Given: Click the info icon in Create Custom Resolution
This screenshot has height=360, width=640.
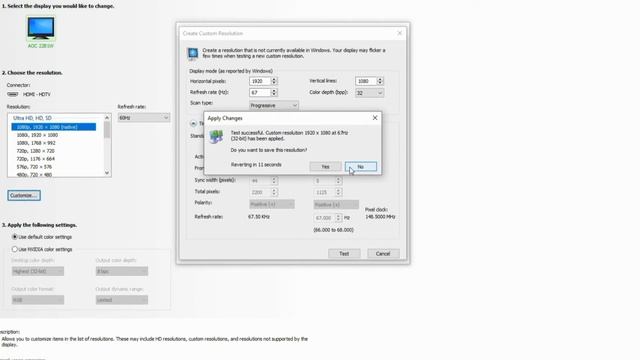Looking at the screenshot, I should (x=193, y=53).
